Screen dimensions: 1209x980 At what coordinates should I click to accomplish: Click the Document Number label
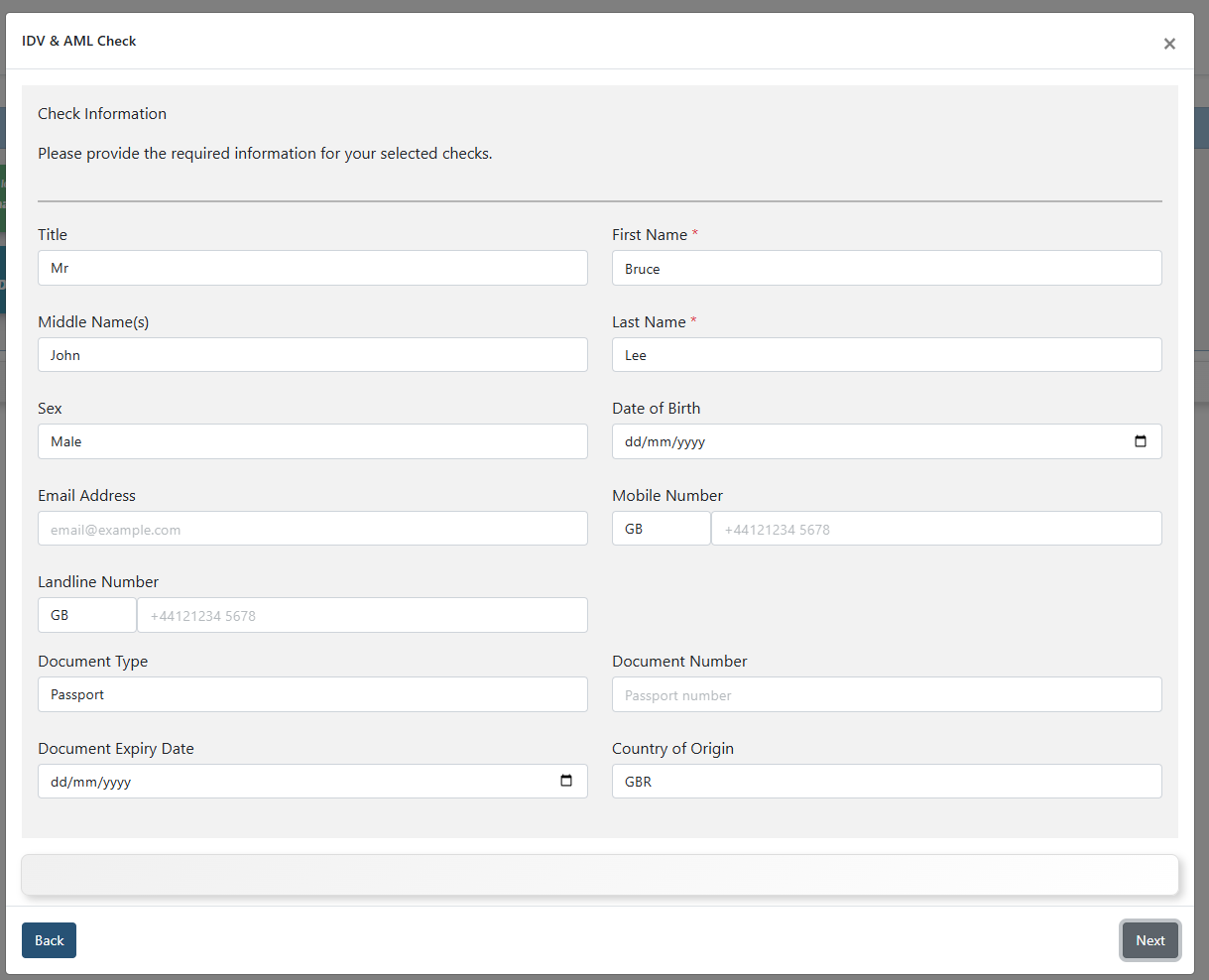[679, 661]
